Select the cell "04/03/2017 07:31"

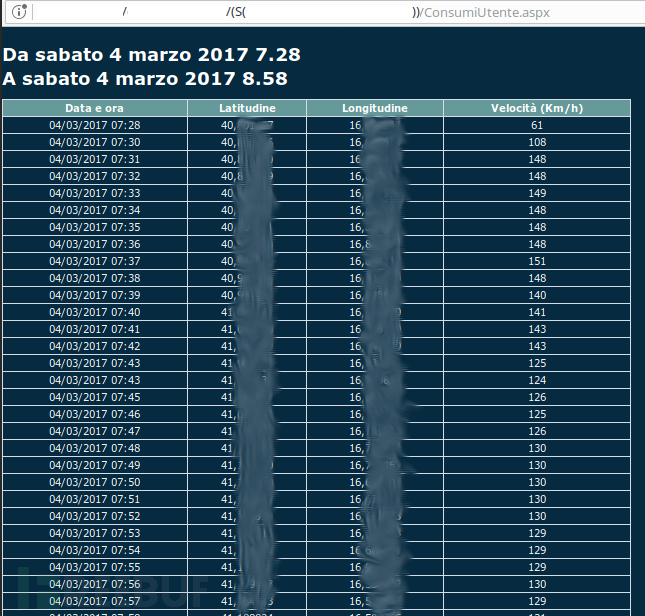click(x=95, y=159)
